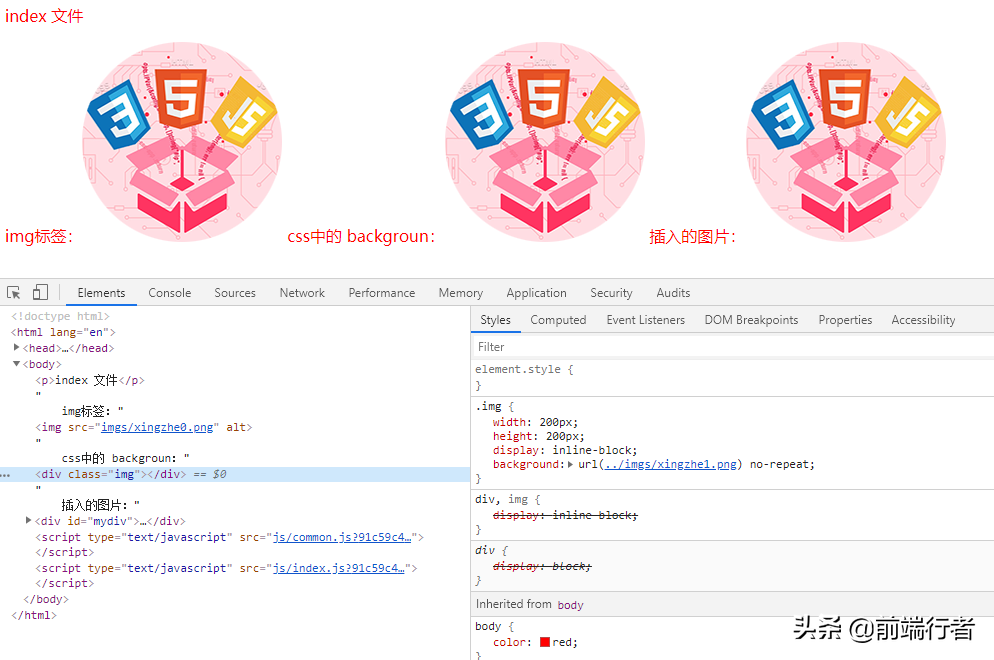Click the three-dots actions beside selected node
Screen dimensions: 994x660
click(6, 474)
